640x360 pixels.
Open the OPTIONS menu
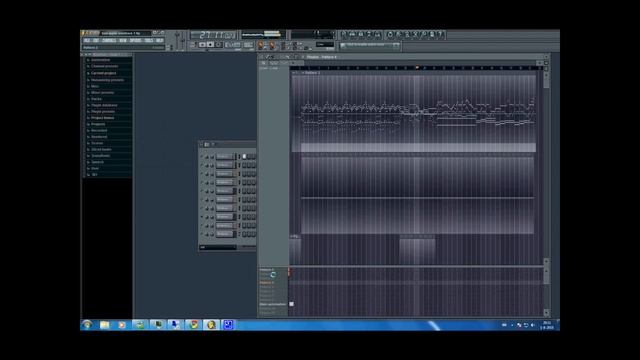pos(135,40)
